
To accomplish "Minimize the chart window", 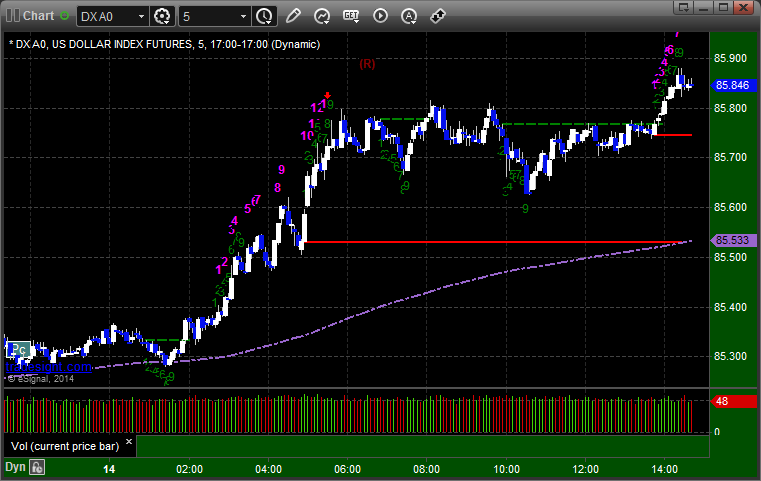I will click(704, 7).
